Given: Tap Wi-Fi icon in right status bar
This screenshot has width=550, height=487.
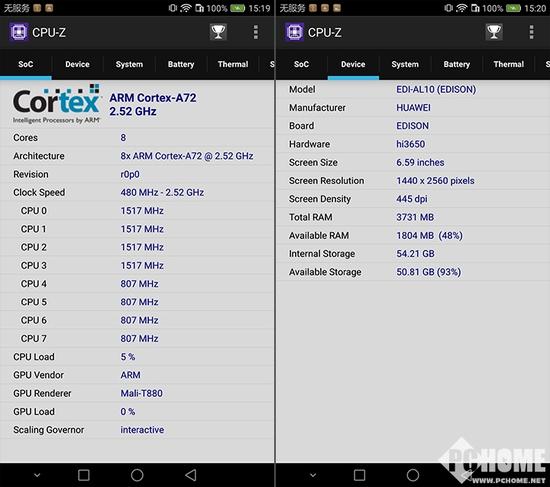Looking at the screenshot, I should [461, 8].
